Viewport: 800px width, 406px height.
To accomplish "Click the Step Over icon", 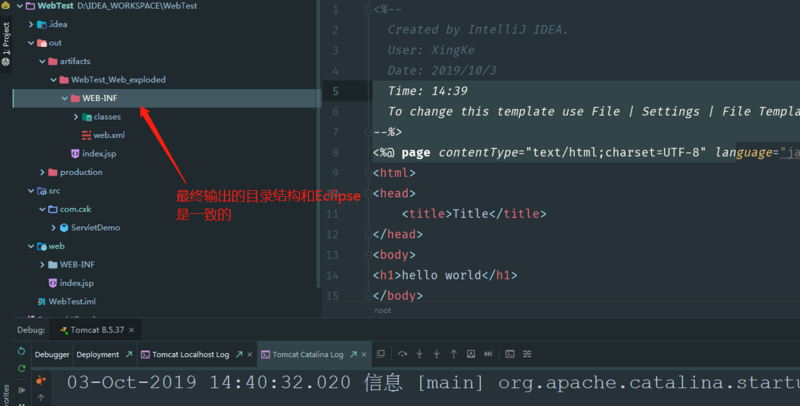I will pos(403,354).
